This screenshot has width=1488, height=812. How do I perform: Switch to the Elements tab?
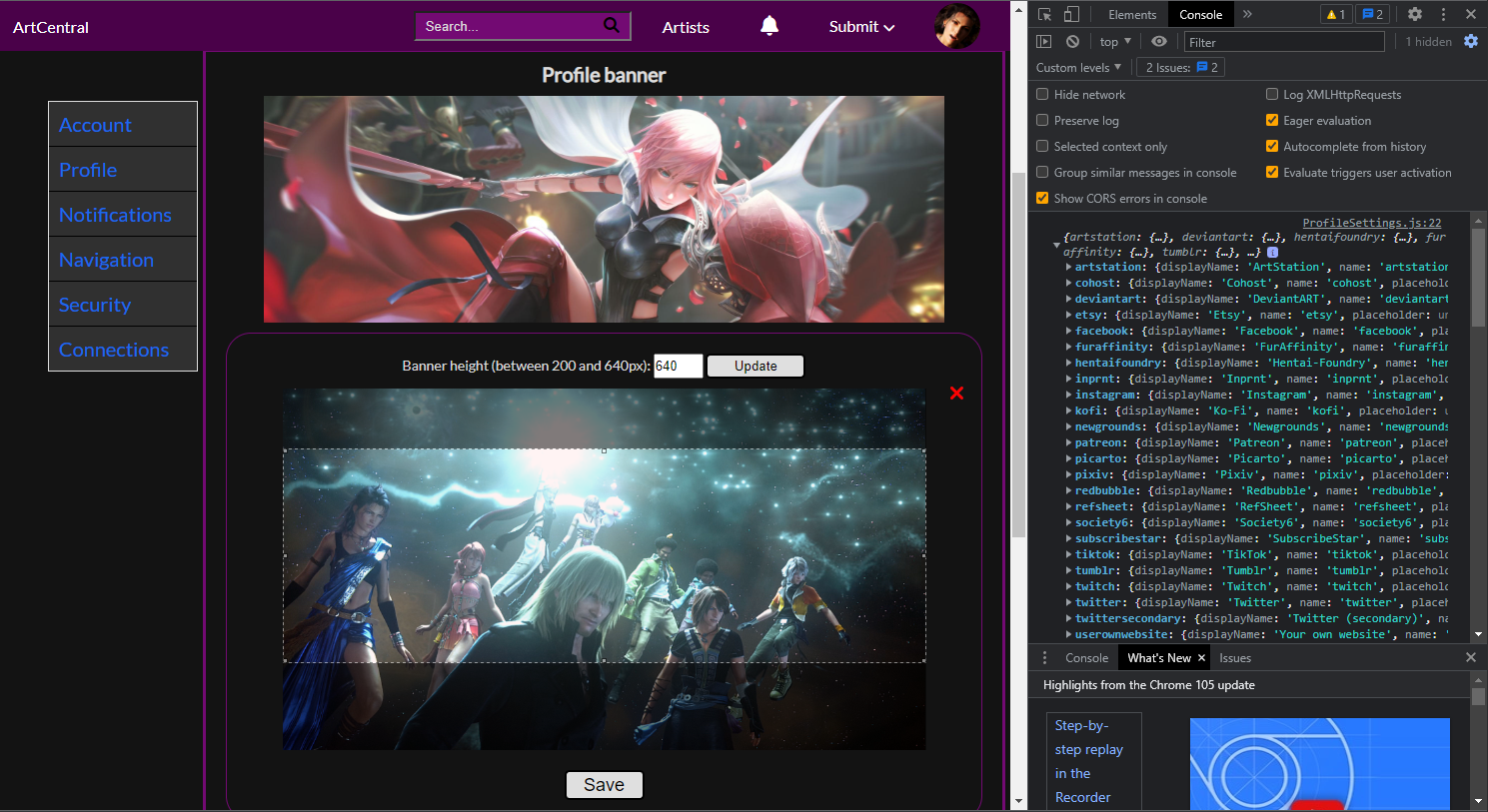tap(1131, 15)
